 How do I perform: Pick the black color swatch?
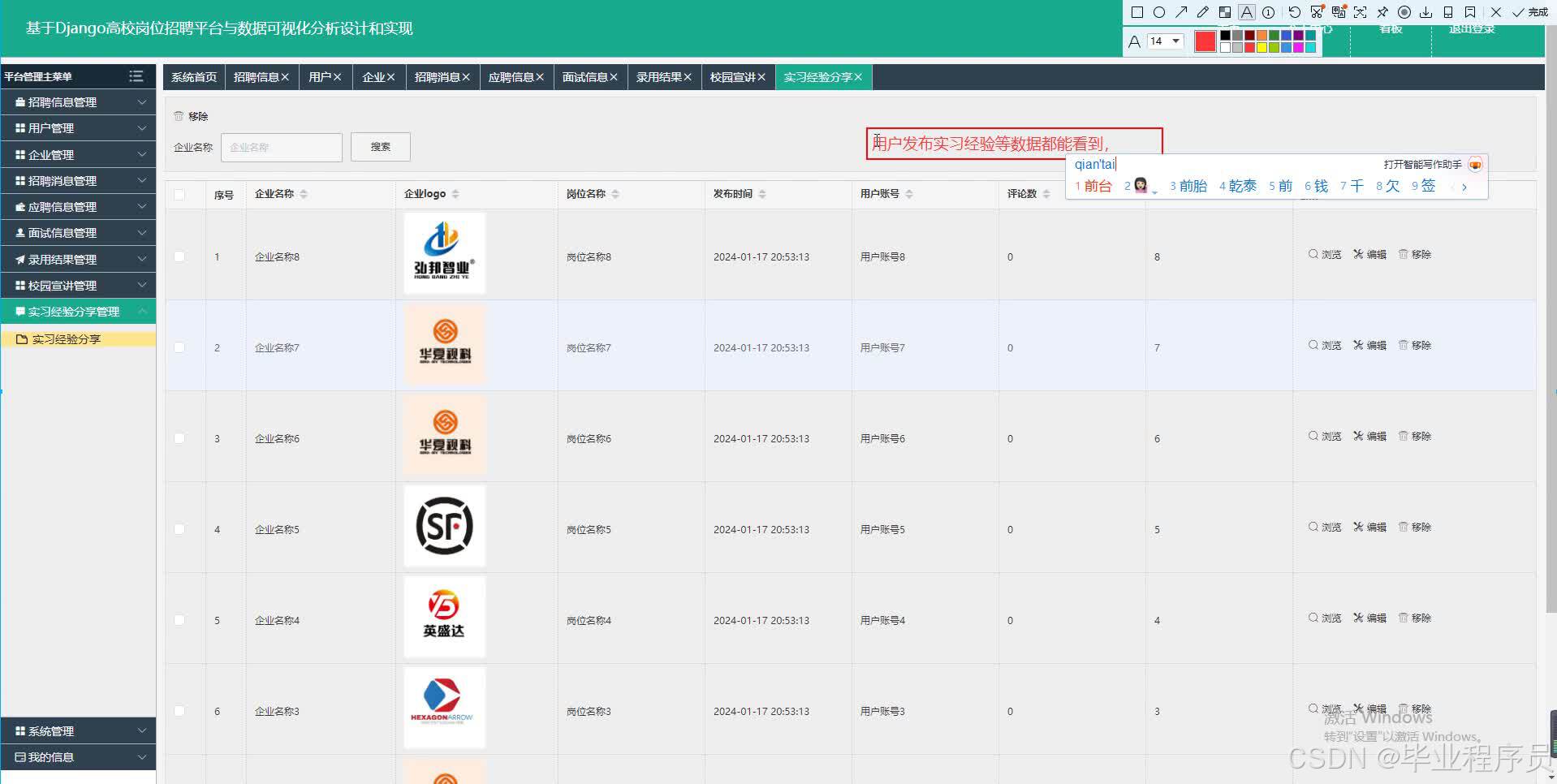coord(1225,35)
